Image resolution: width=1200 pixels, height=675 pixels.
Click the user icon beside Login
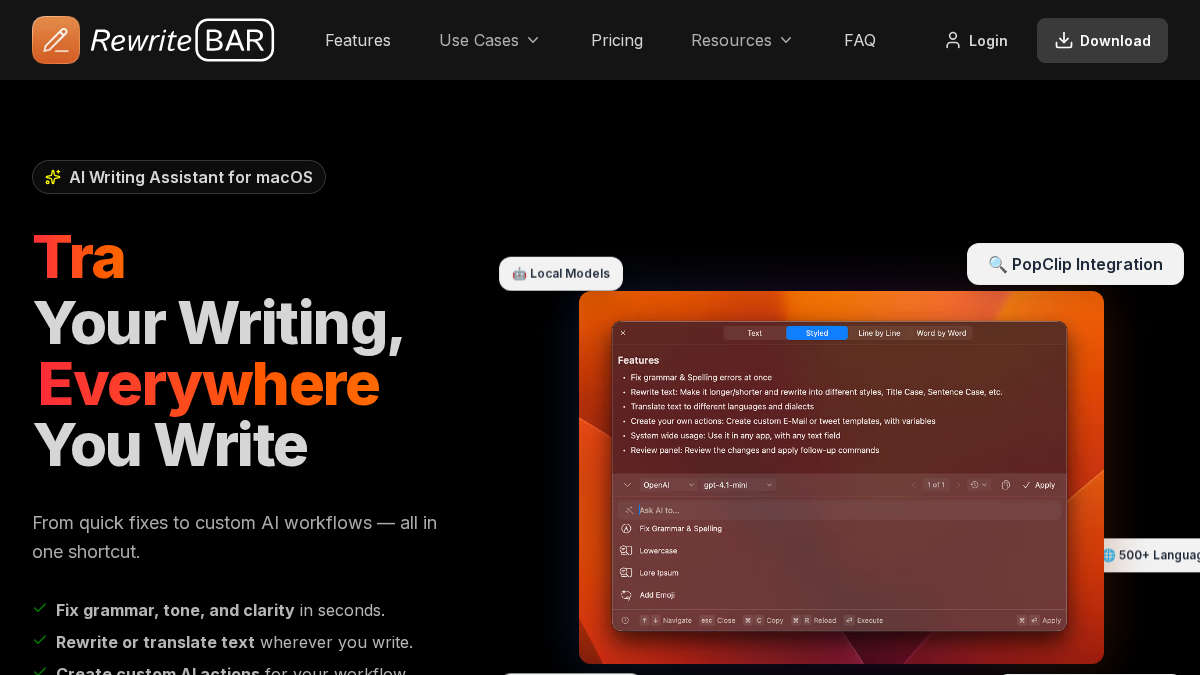pos(952,40)
